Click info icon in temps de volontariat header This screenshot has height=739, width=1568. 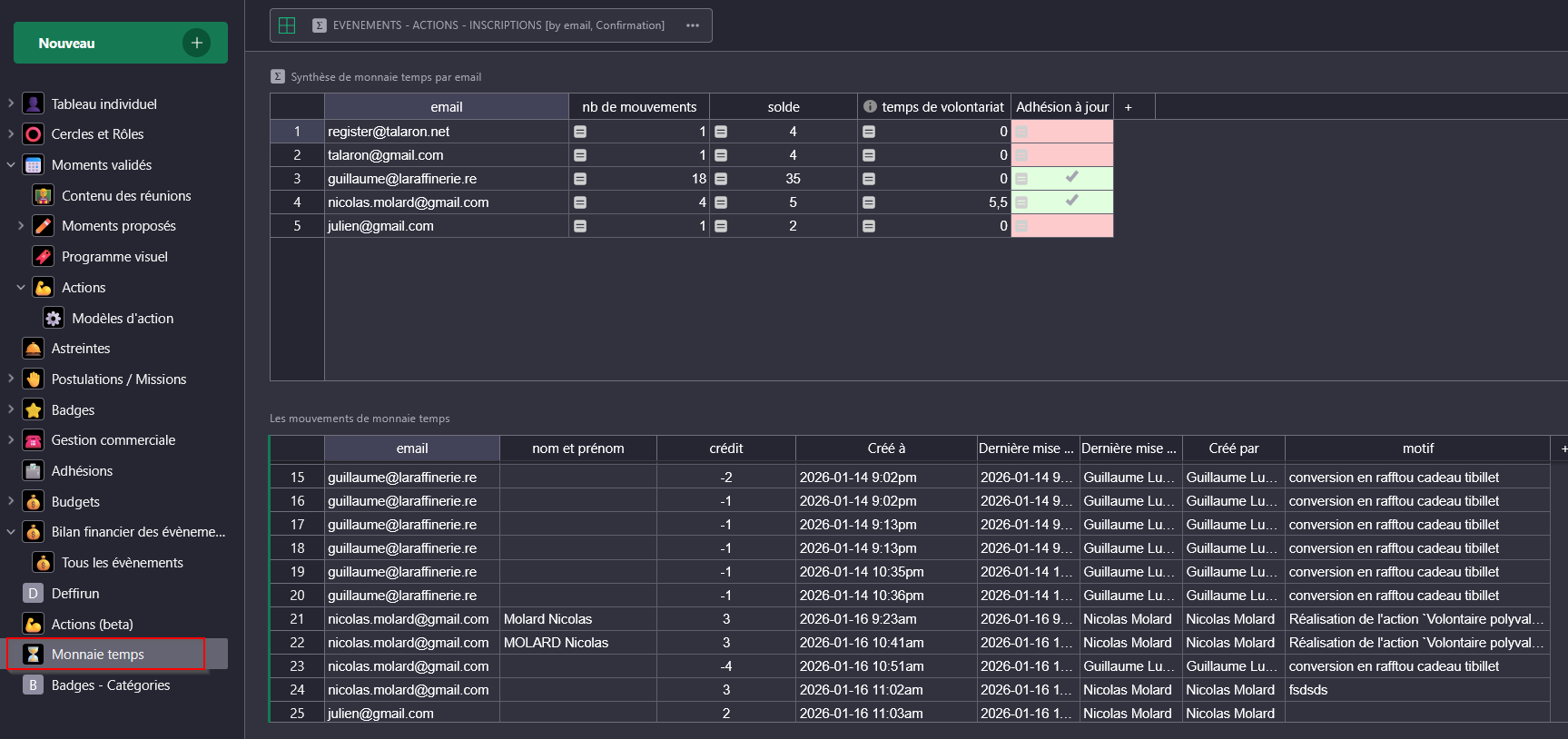(870, 107)
